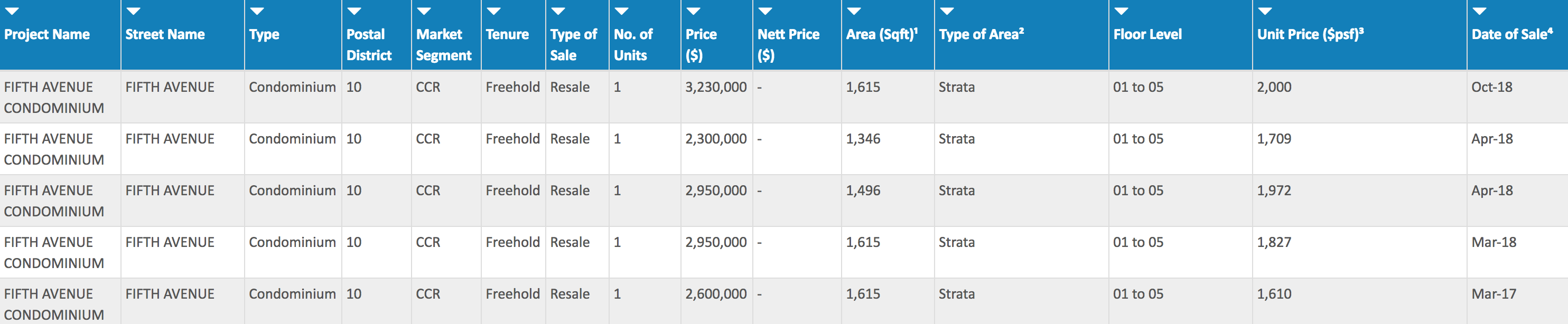Click sort arrow above Postal District
1568x324 pixels.
(x=354, y=11)
